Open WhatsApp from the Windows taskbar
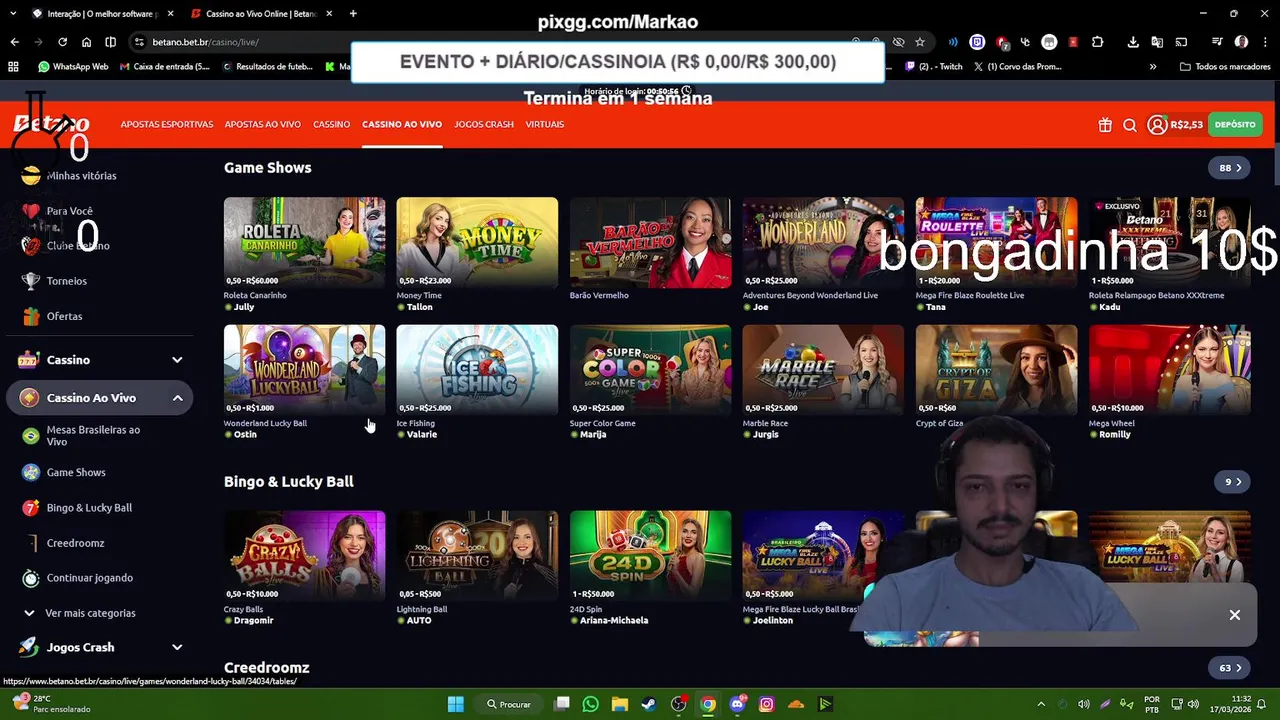 590,704
